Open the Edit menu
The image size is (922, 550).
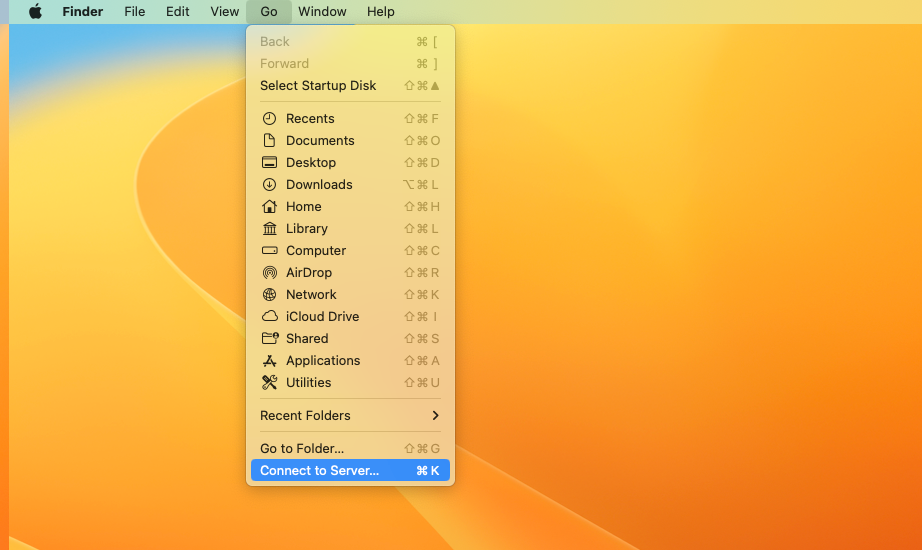click(x=177, y=11)
